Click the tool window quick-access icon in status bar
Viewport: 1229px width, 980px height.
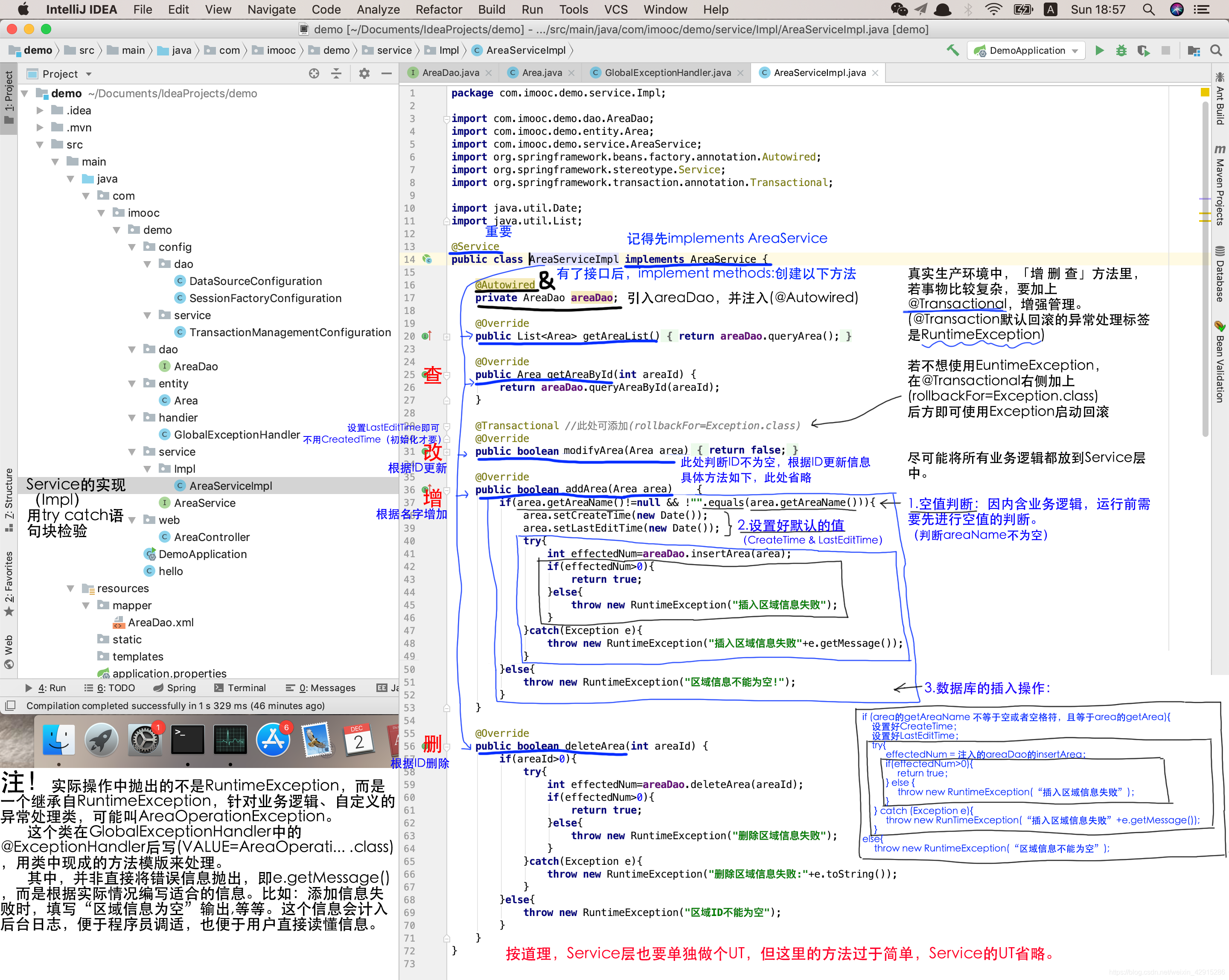coord(10,706)
